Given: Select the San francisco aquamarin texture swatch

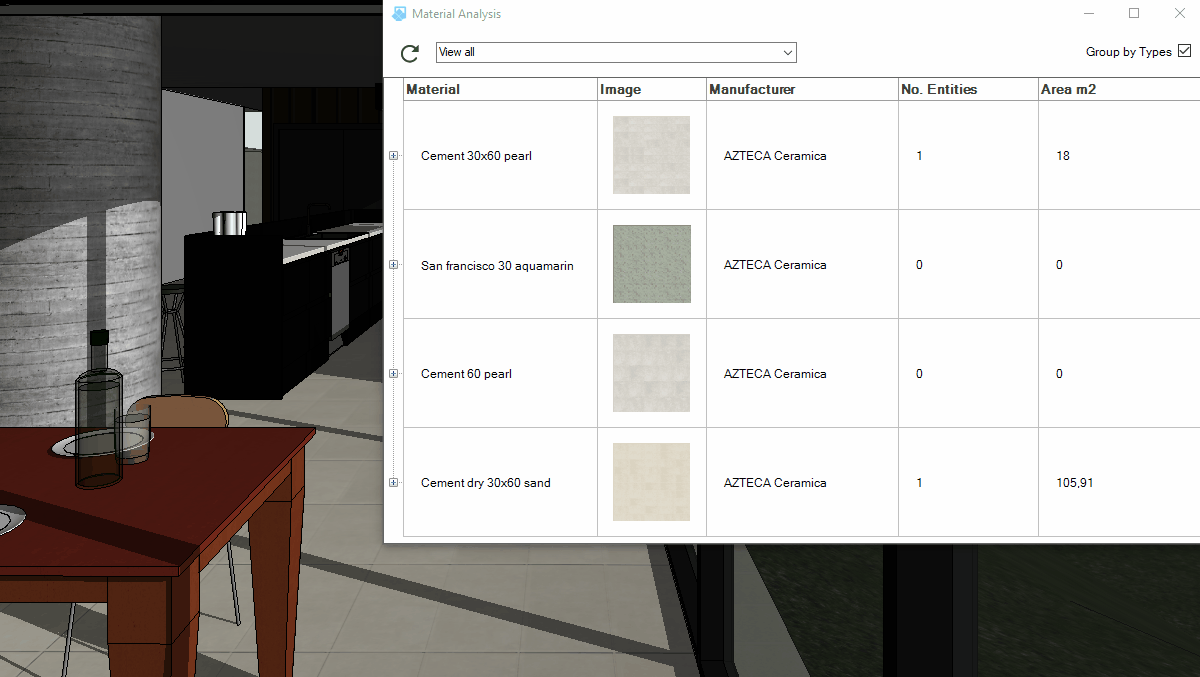Looking at the screenshot, I should [x=651, y=264].
